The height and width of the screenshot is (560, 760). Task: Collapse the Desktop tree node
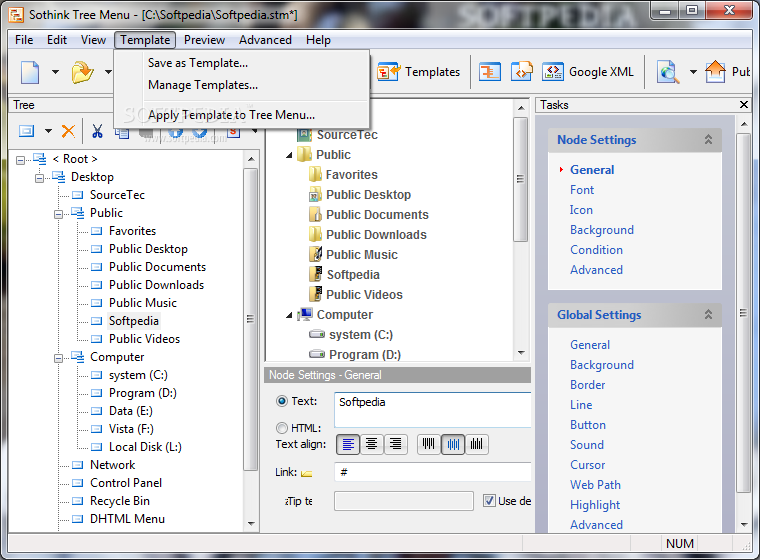click(x=39, y=178)
